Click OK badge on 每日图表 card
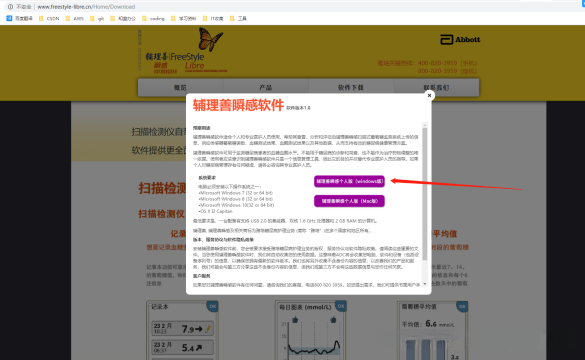 pos(341,306)
